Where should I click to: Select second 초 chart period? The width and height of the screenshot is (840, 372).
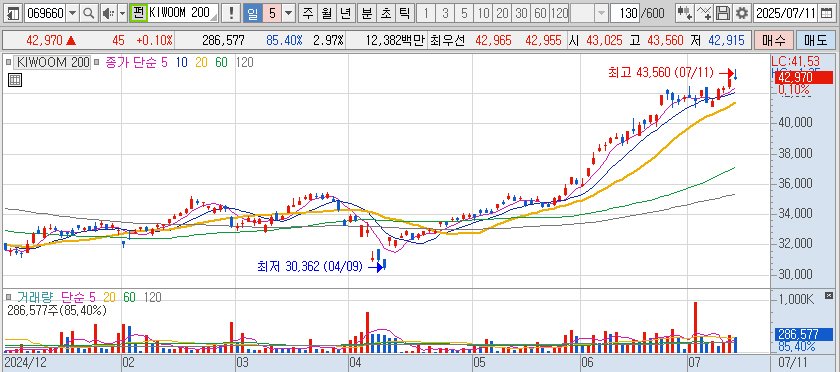point(385,12)
